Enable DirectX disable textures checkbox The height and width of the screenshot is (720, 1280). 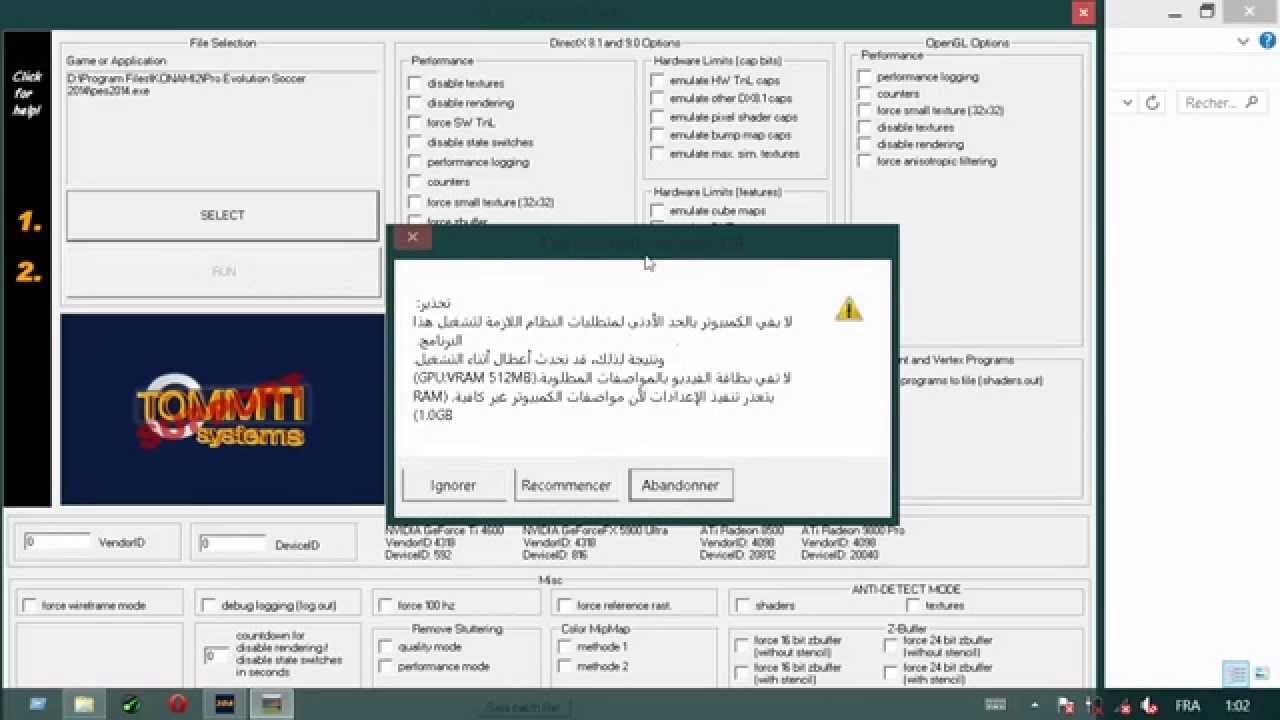coord(415,83)
